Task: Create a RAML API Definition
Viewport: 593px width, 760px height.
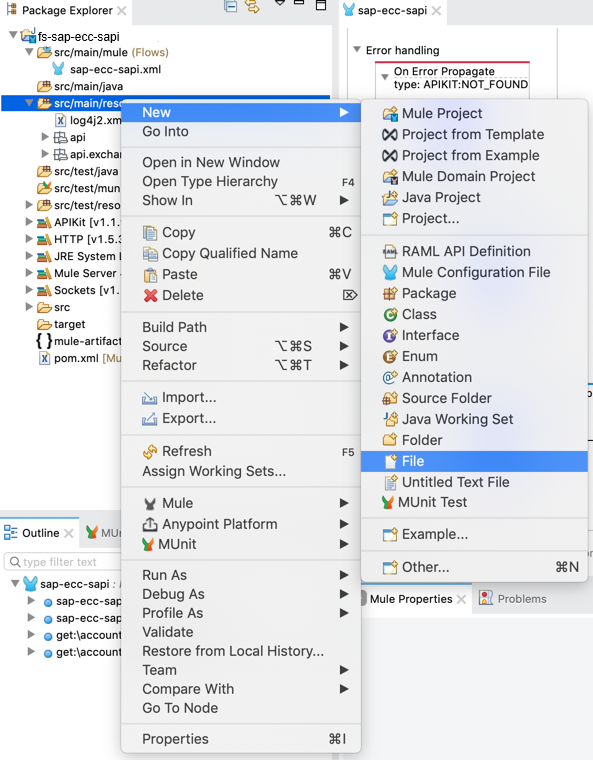Action: click(474, 251)
